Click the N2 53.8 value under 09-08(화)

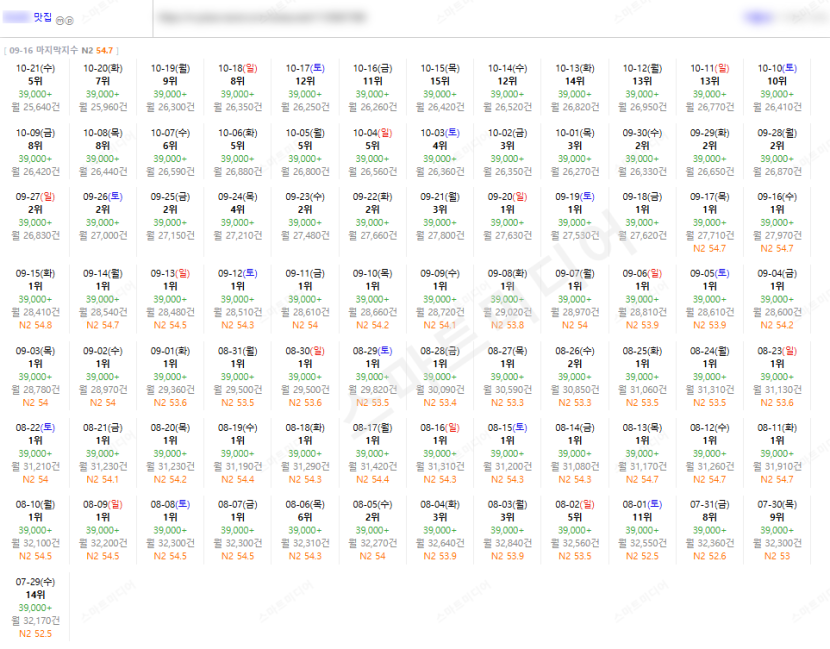click(x=508, y=325)
